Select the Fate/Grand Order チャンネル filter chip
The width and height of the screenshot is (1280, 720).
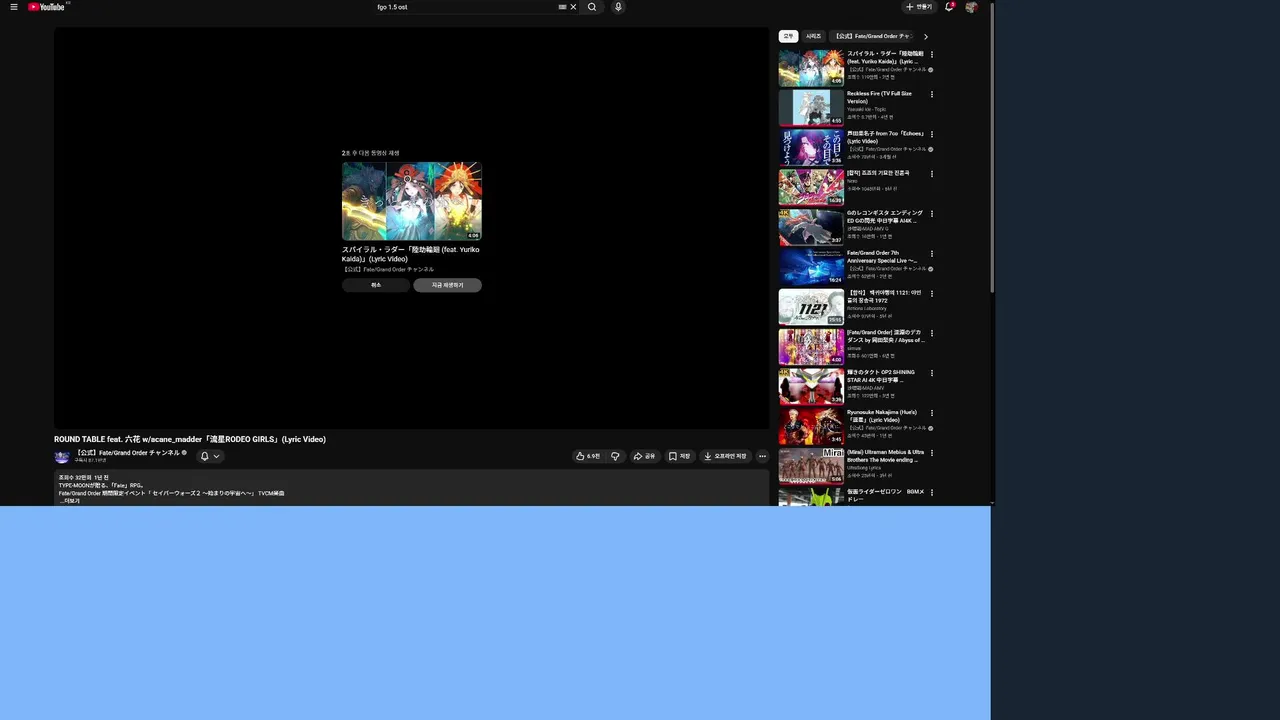point(873,36)
